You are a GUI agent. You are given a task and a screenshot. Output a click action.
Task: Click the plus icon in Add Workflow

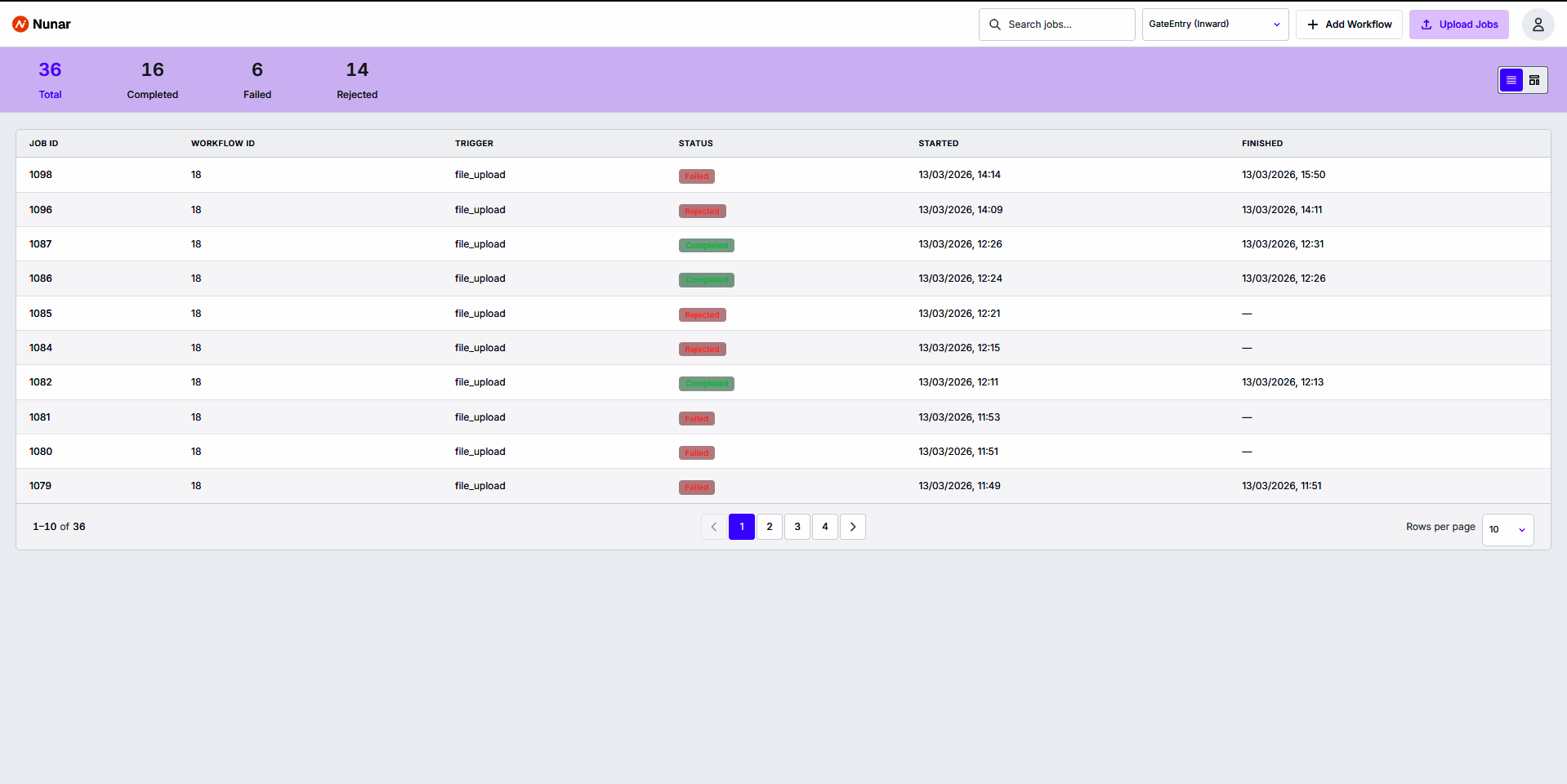pyautogui.click(x=1313, y=24)
